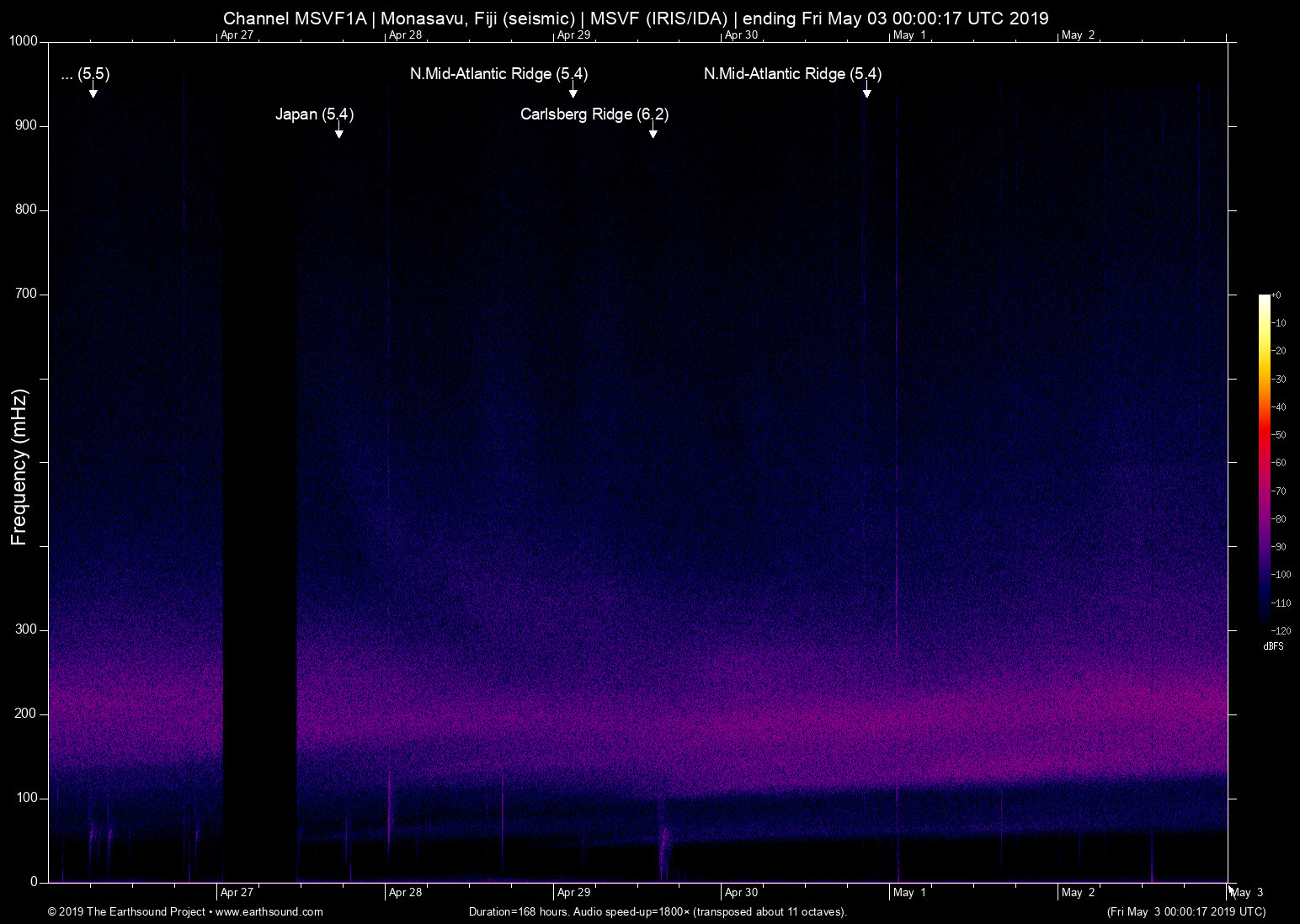The width and height of the screenshot is (1300, 924).
Task: Click the -80 value on the dBFS scale
Action: click(1279, 519)
